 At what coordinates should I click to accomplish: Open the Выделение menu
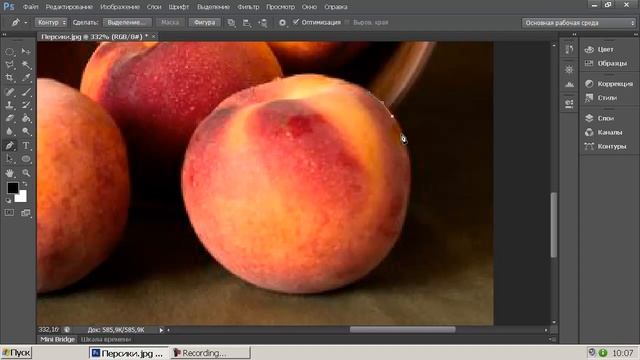pyautogui.click(x=213, y=7)
